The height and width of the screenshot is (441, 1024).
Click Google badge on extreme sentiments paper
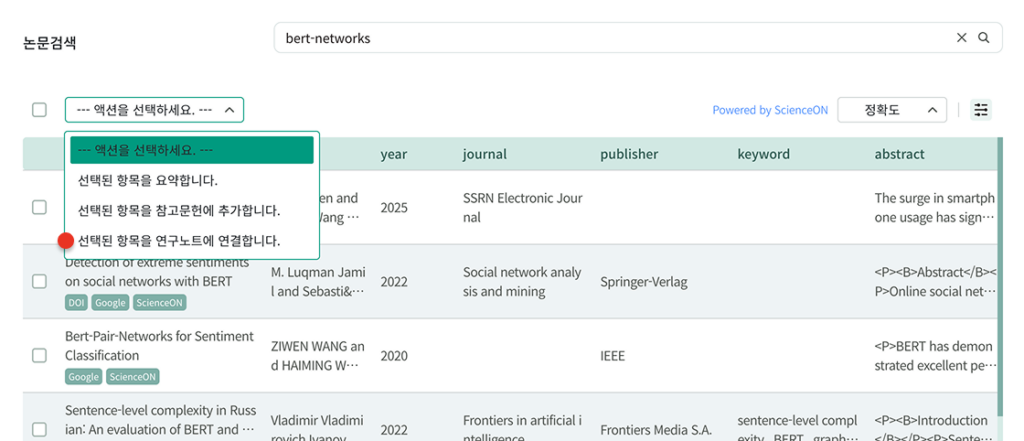(x=111, y=303)
